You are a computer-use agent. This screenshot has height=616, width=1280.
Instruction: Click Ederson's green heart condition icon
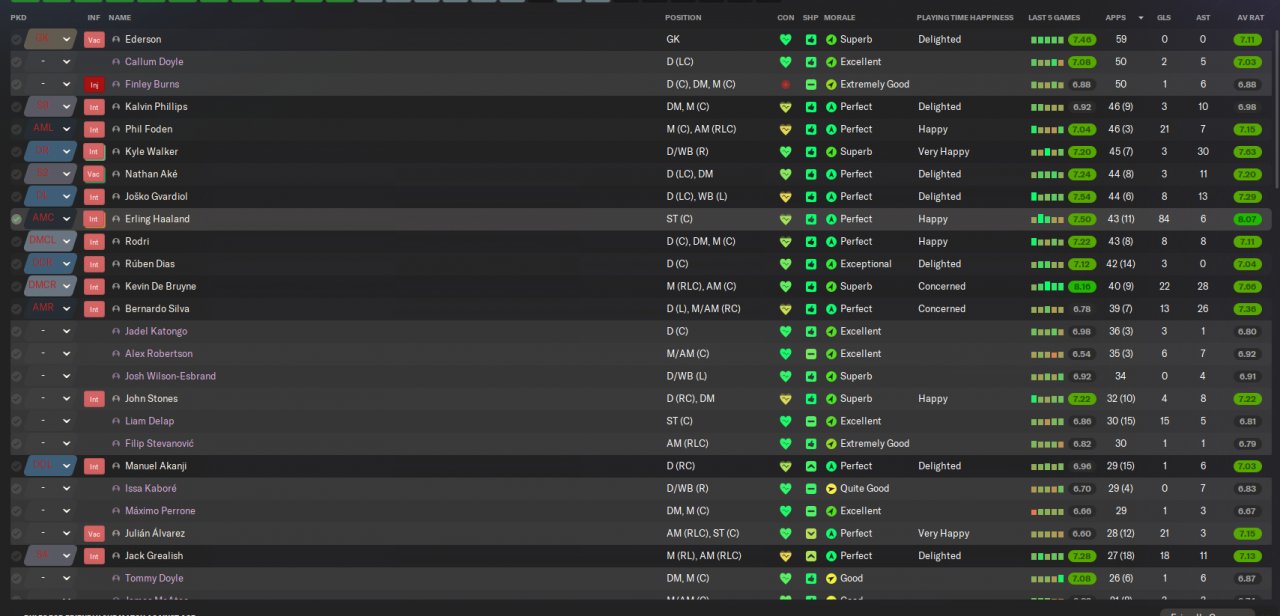785,40
